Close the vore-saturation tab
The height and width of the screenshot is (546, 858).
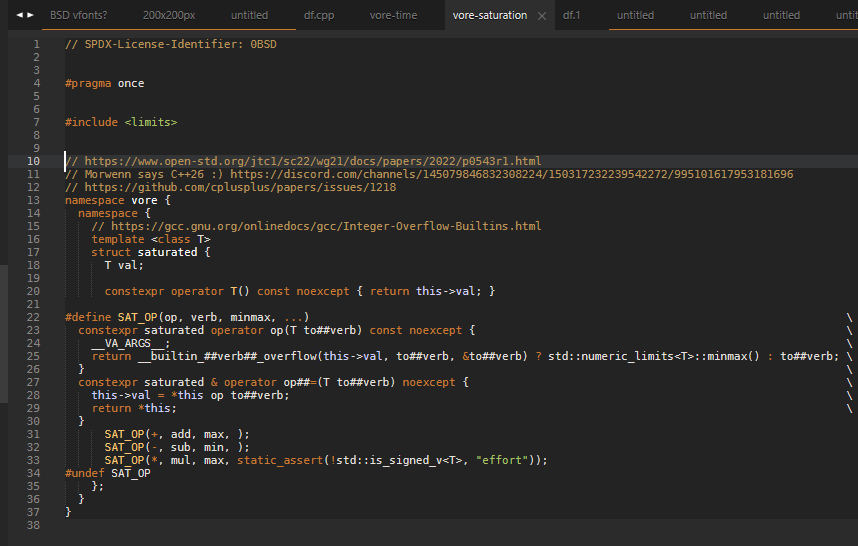click(542, 16)
